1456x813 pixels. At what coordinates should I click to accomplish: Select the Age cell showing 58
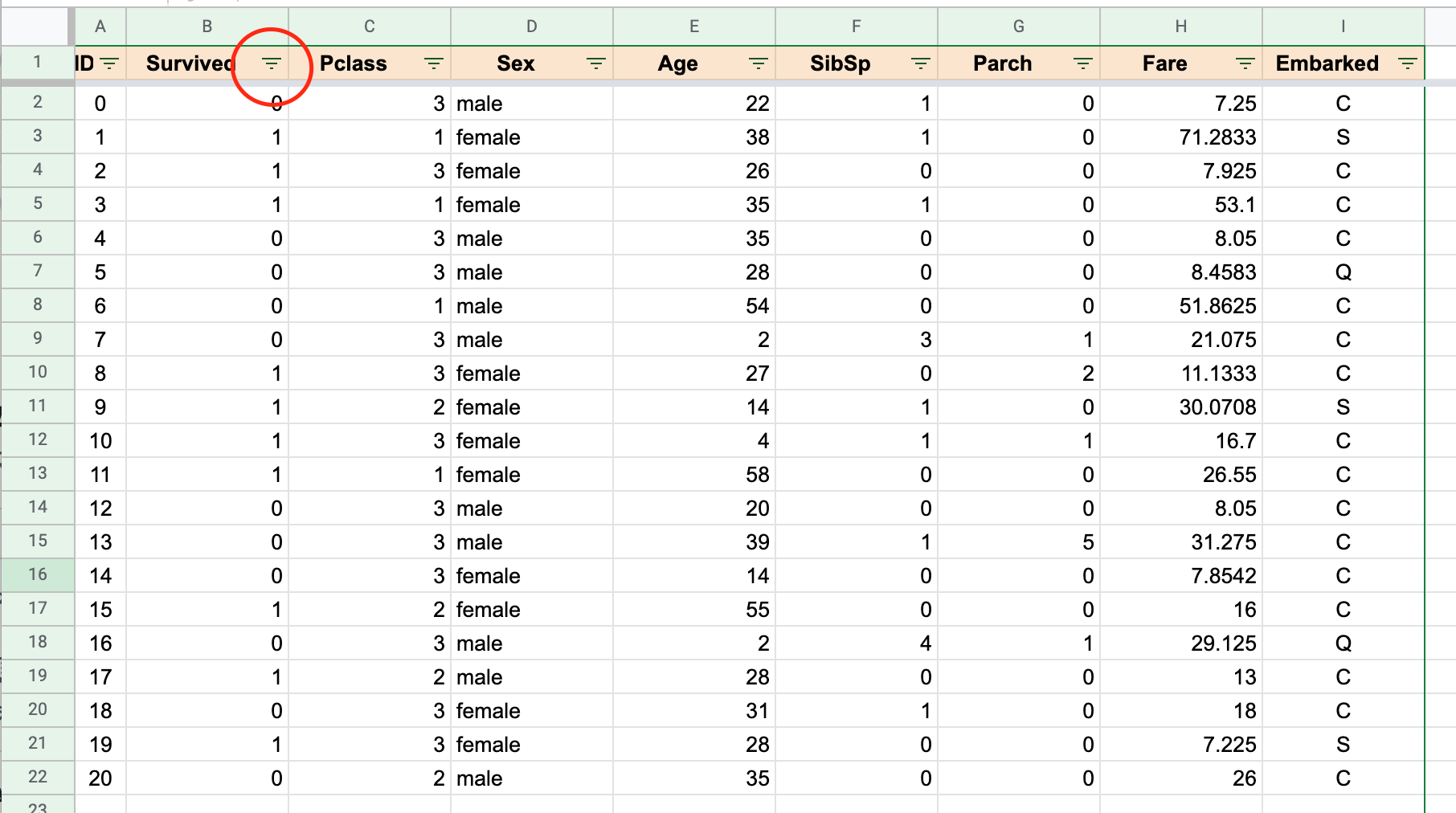pos(694,475)
